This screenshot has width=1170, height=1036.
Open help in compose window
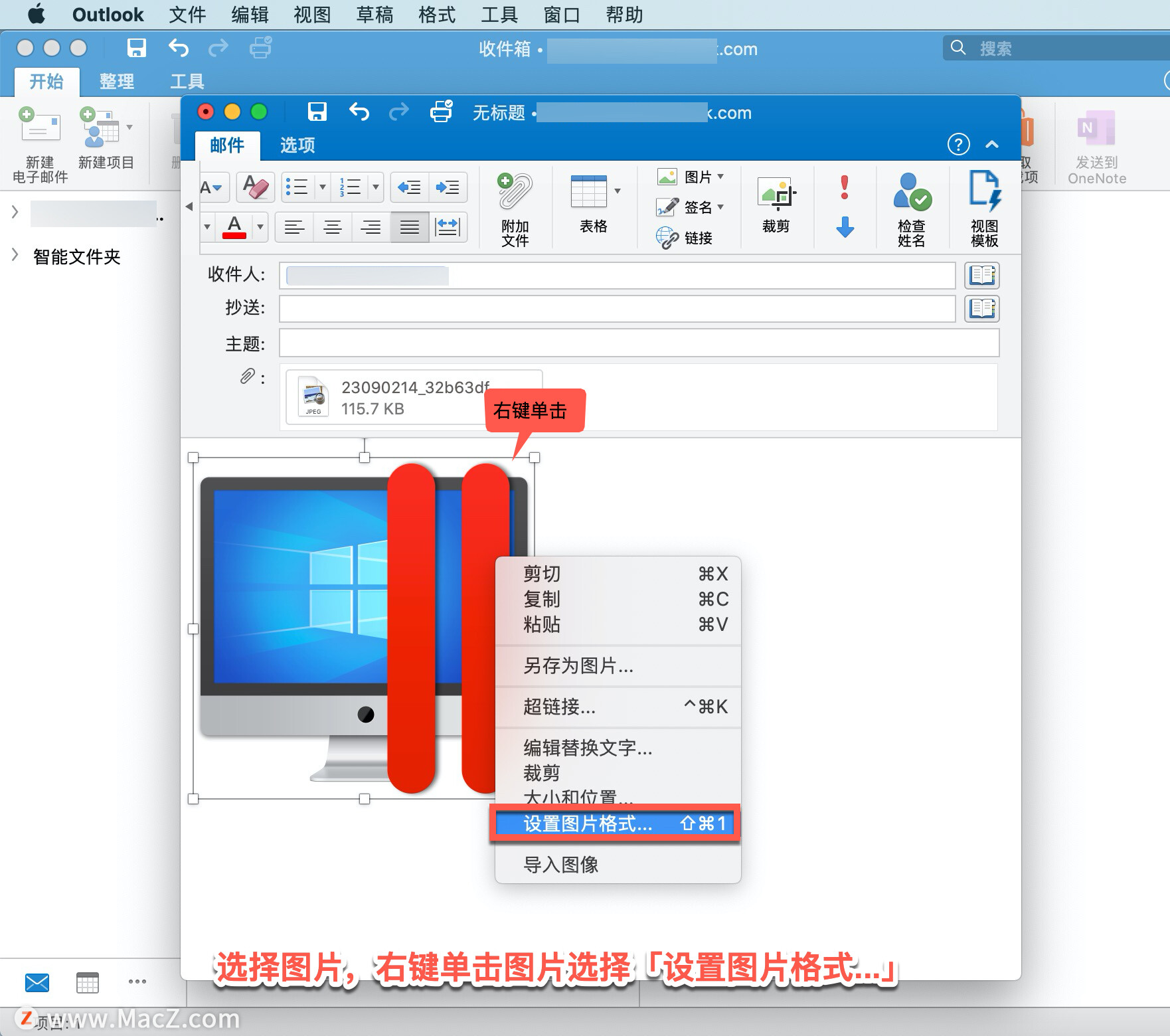[x=958, y=144]
